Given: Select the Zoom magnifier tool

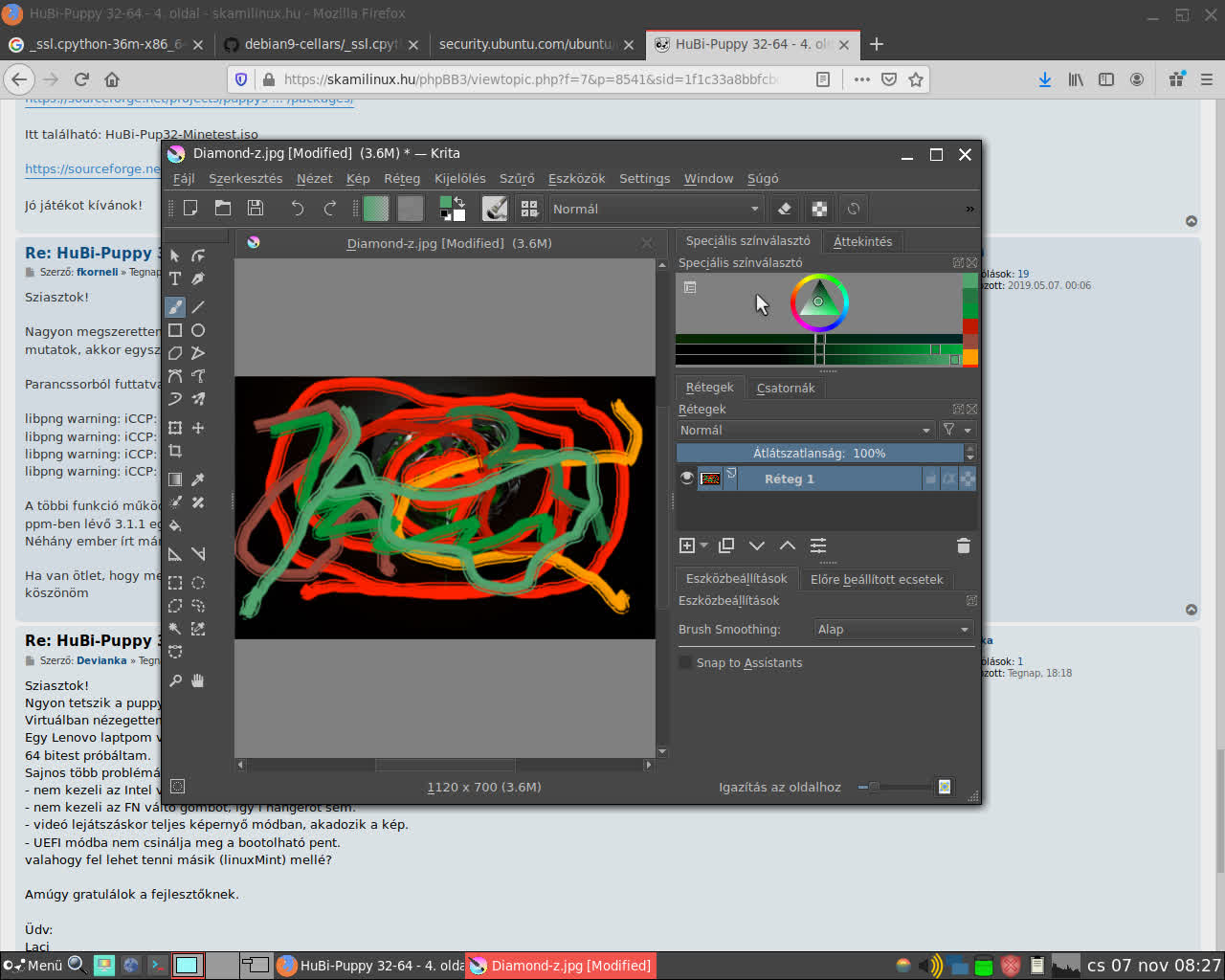Looking at the screenshot, I should (x=175, y=680).
